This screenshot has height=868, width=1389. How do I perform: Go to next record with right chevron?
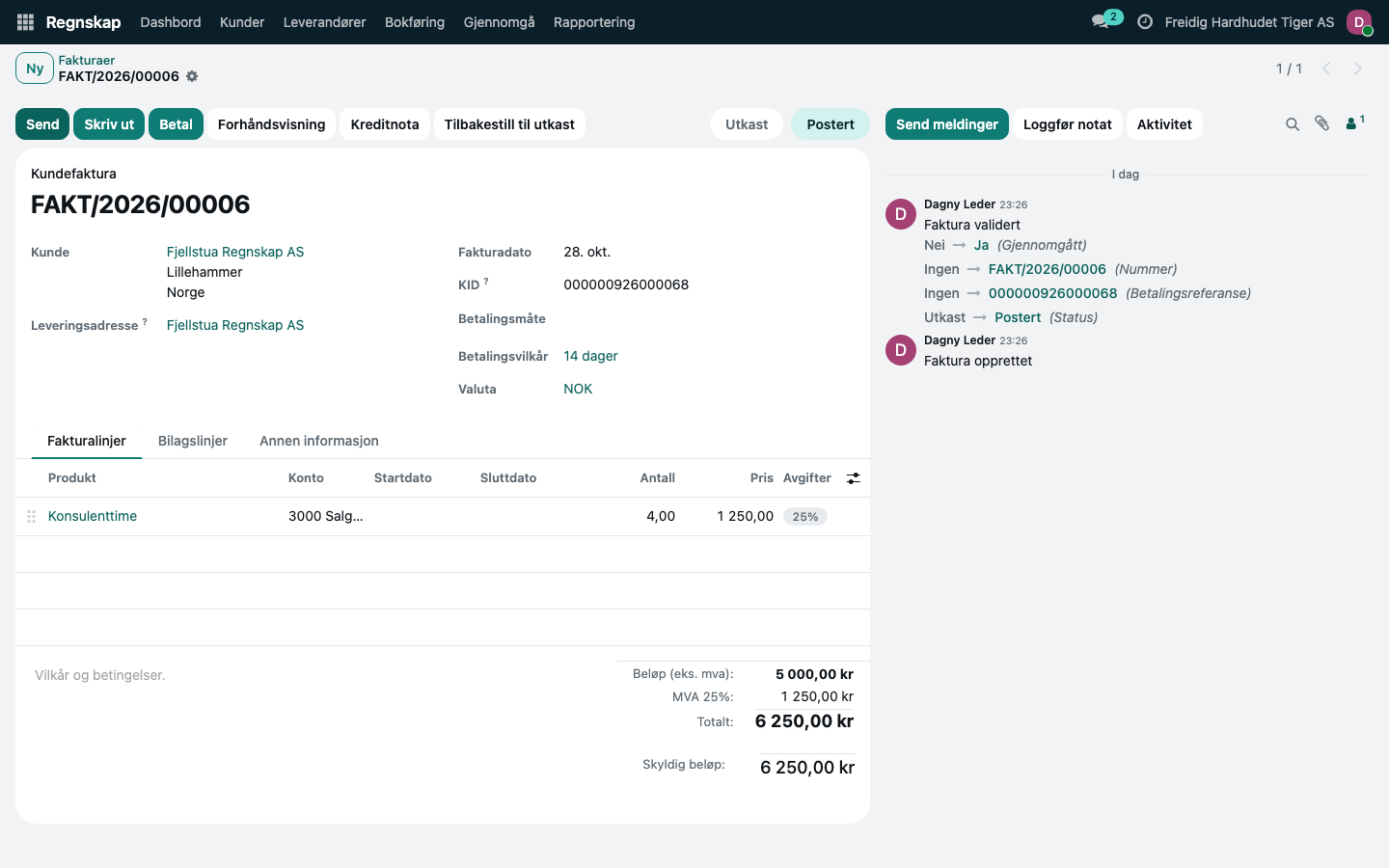(x=1358, y=68)
